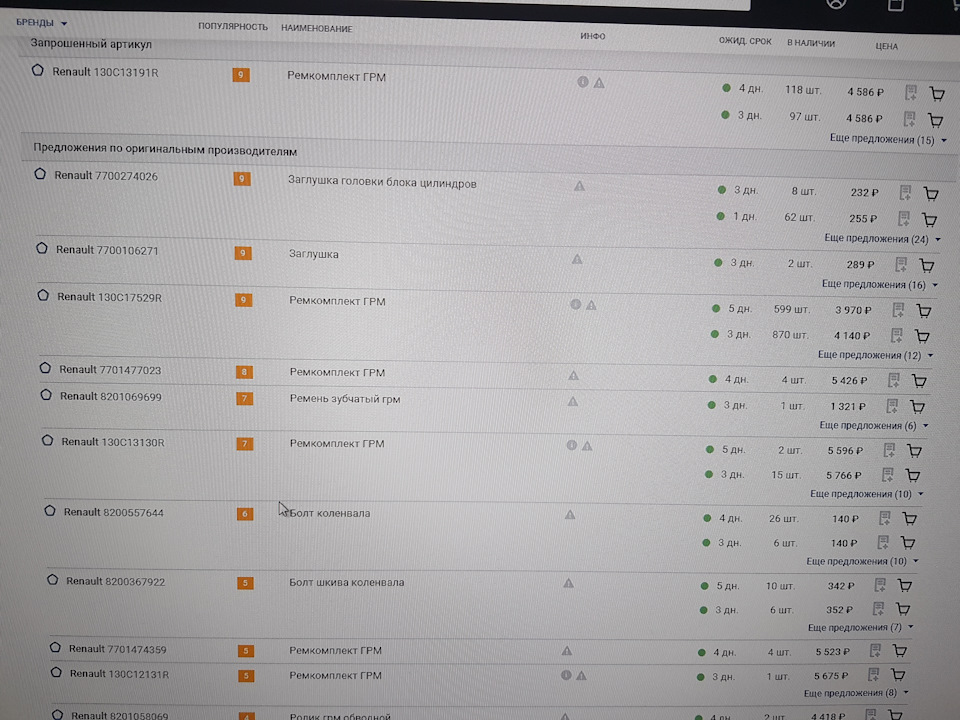Sort by ЦЕНА column

(887, 46)
